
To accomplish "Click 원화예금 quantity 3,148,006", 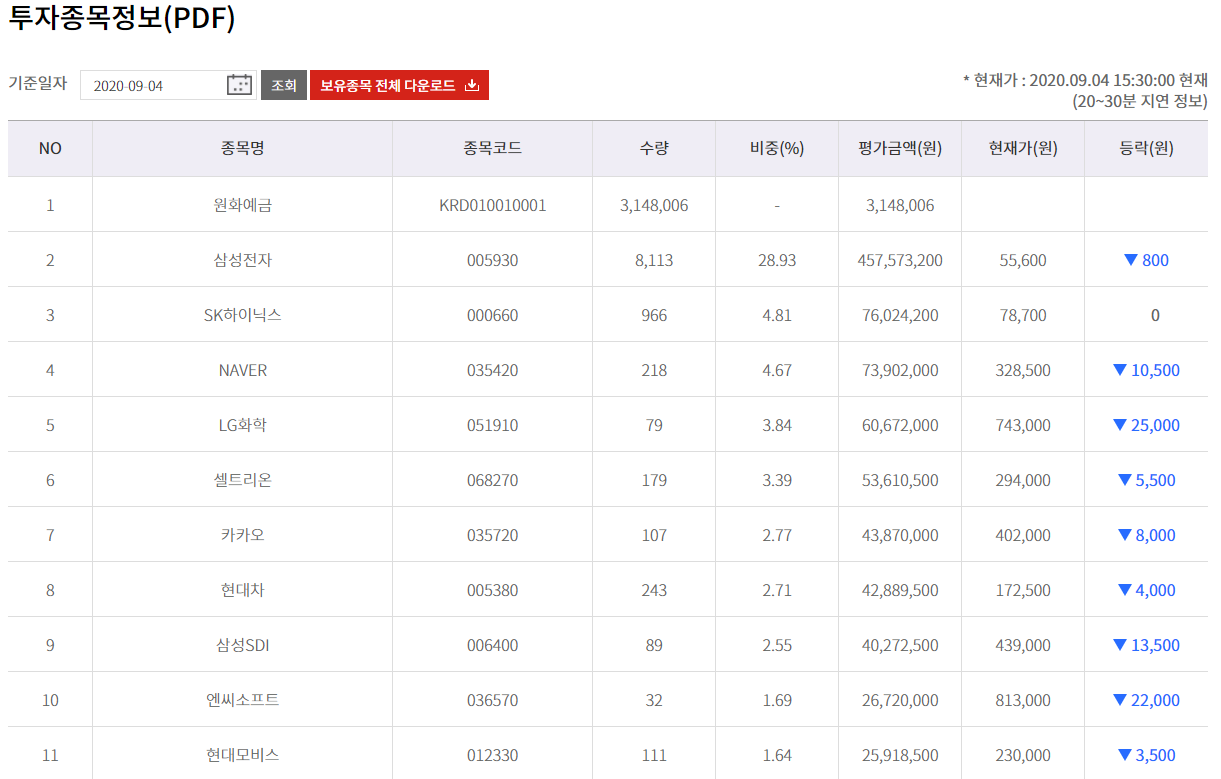I will [654, 205].
